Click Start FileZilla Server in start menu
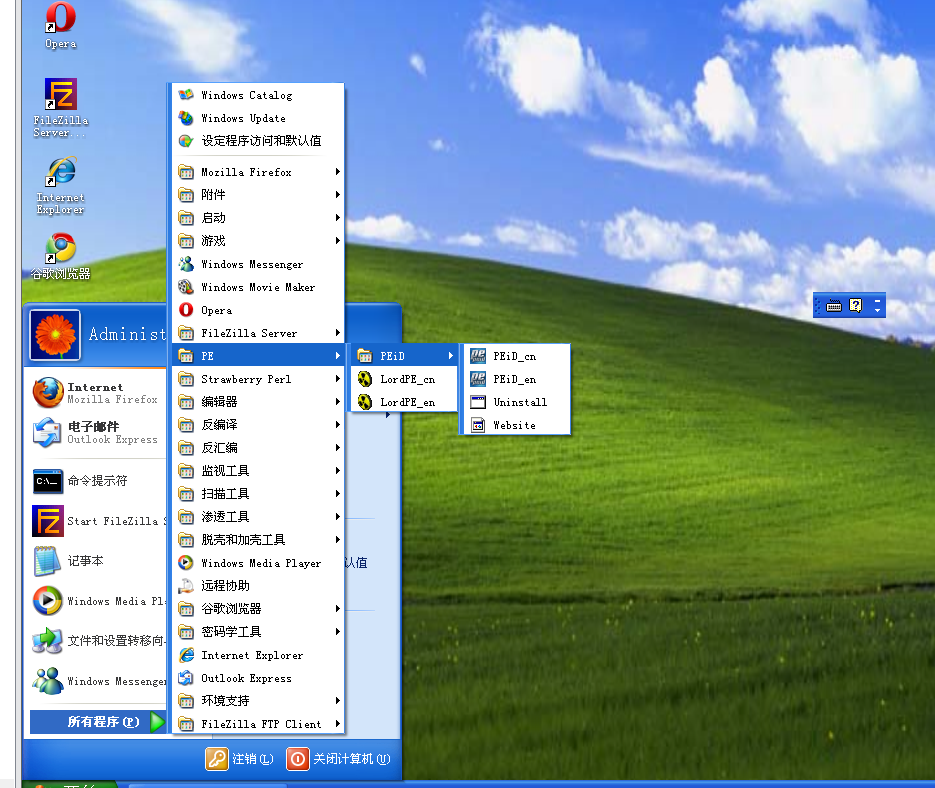This screenshot has height=788, width=935. coord(99,521)
